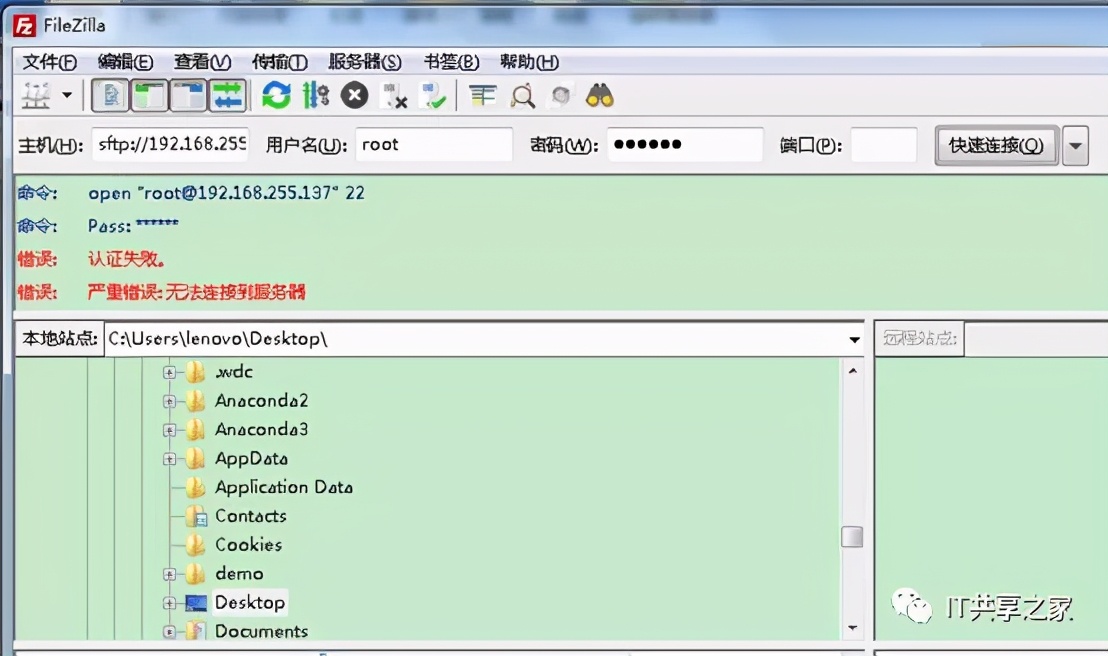
Task: Select the AppData folder
Action: [251, 458]
